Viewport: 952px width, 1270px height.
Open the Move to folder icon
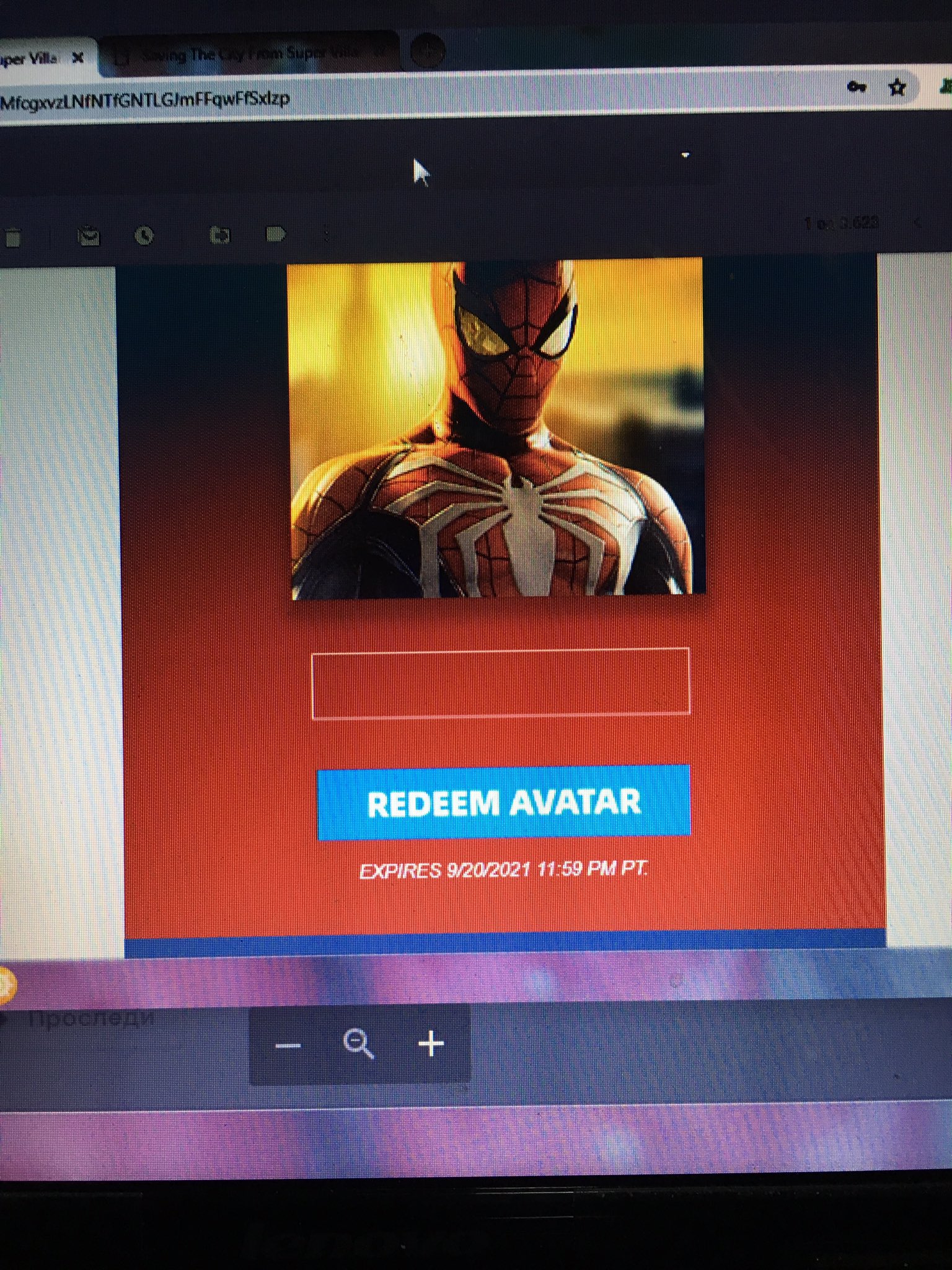[220, 234]
